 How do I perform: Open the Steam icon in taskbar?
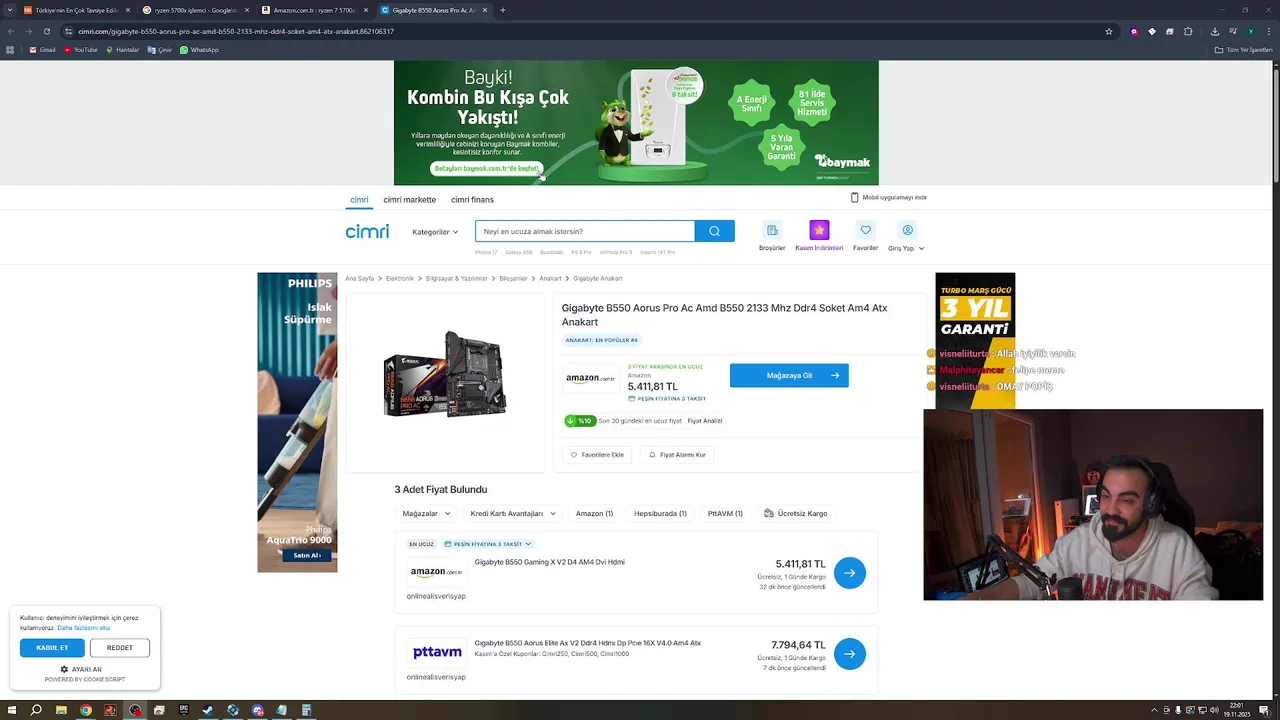pyautogui.click(x=208, y=710)
